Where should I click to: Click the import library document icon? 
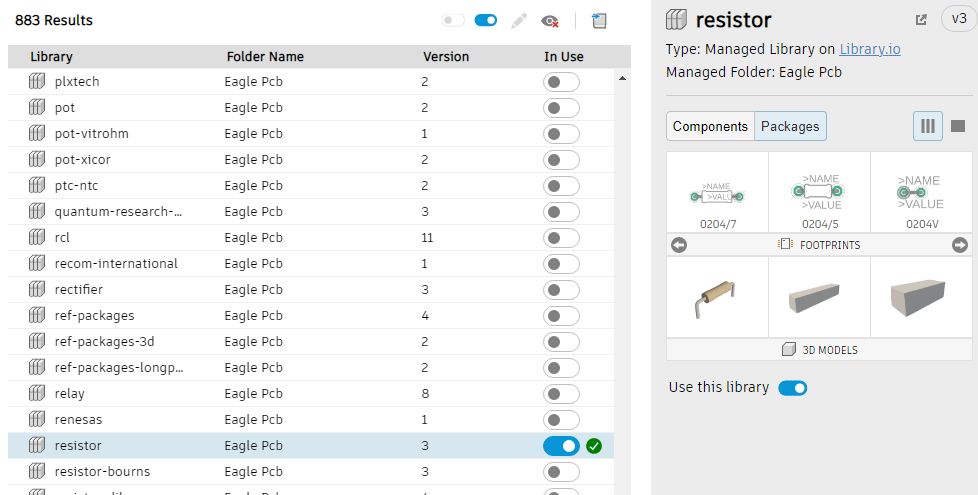(599, 21)
